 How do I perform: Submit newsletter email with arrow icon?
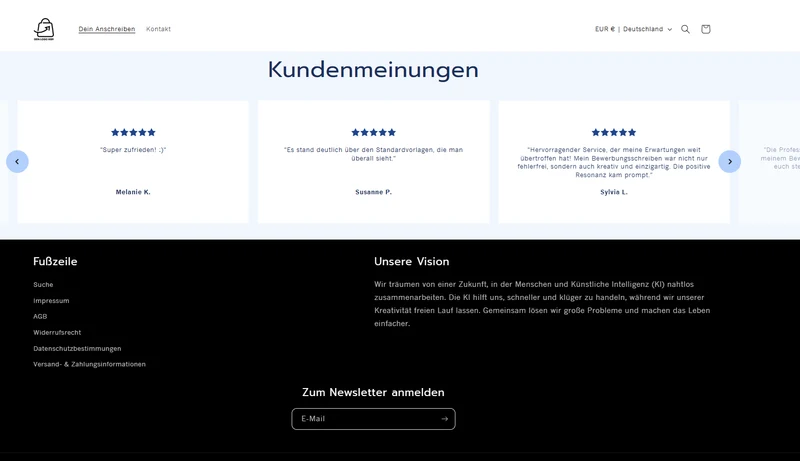(444, 419)
